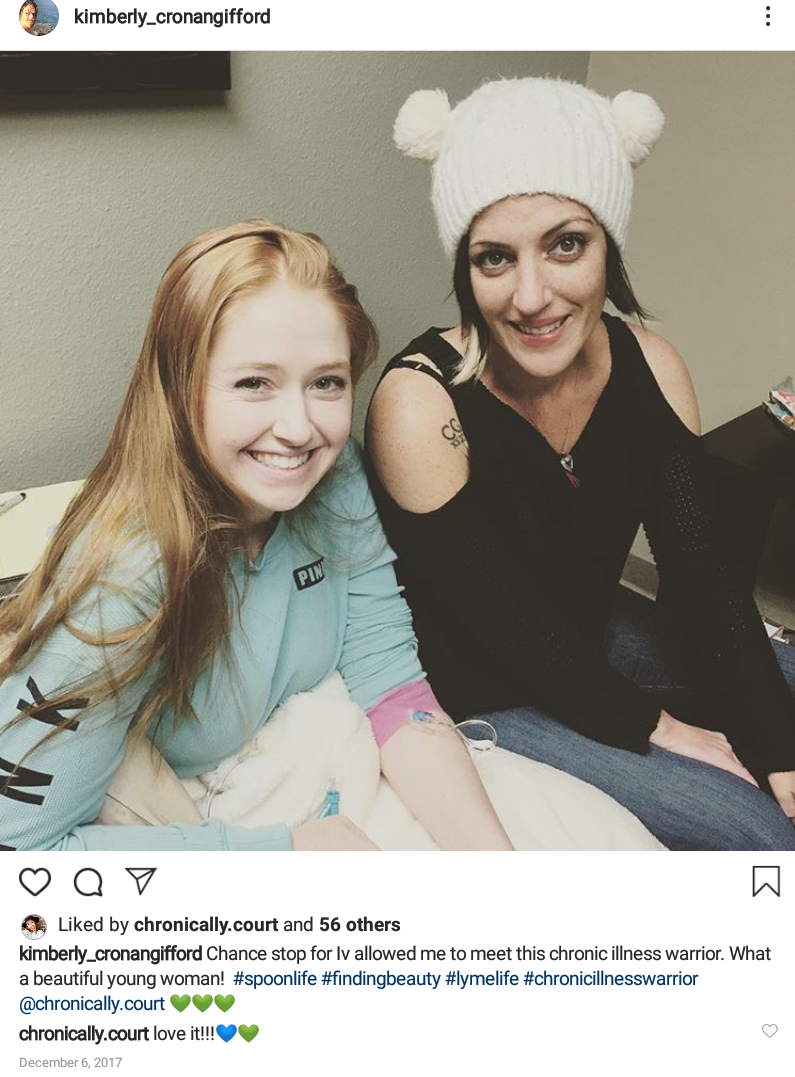Open the December 6, 2017 timestamp
Screen dimensions: 795x1077
pos(70,1063)
